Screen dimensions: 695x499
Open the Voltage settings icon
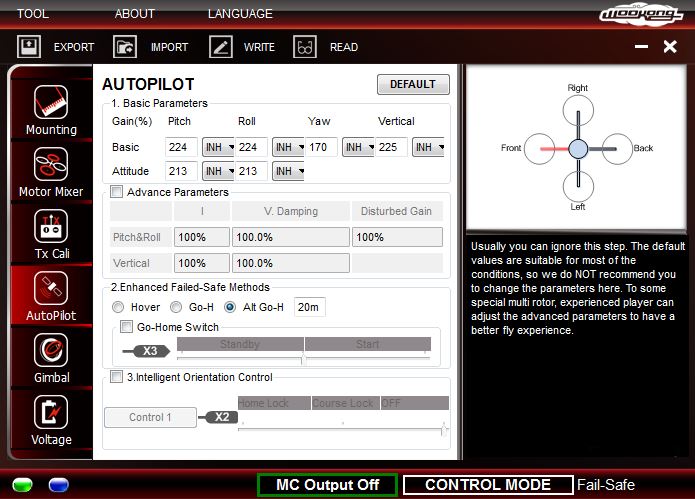point(51,412)
